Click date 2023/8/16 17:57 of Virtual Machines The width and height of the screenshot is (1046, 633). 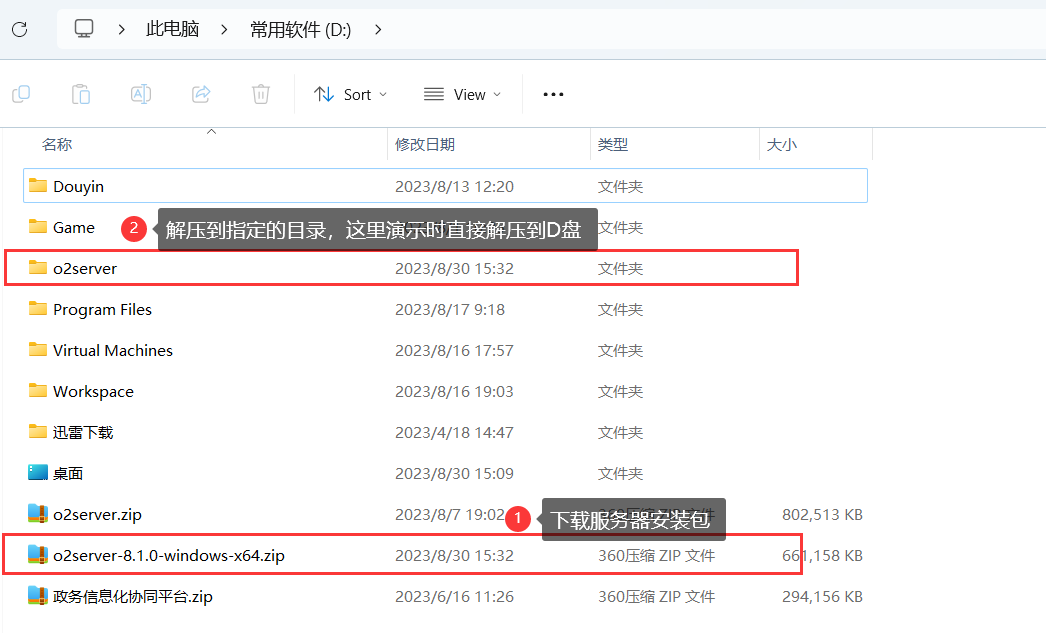click(x=454, y=350)
